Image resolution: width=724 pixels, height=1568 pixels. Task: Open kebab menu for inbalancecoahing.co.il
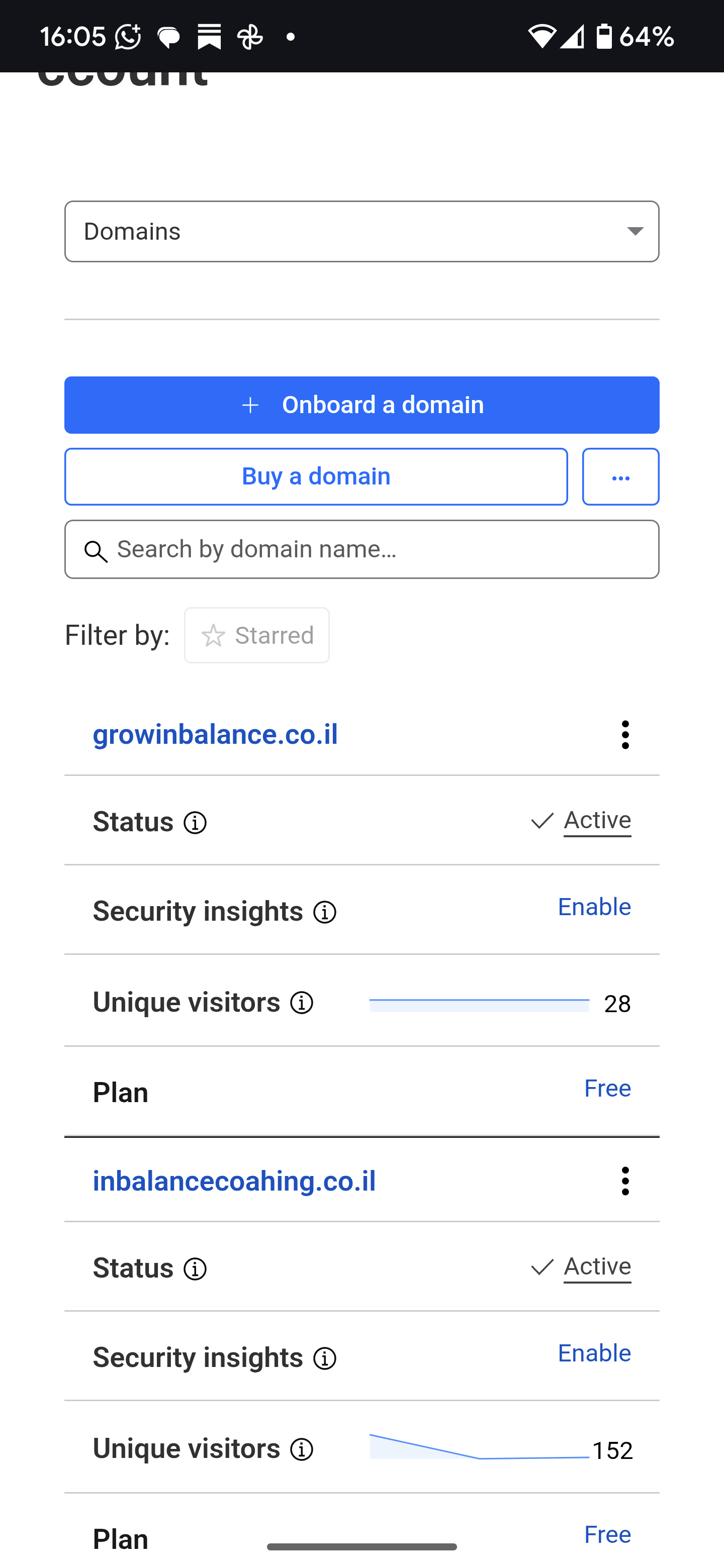[625, 1181]
